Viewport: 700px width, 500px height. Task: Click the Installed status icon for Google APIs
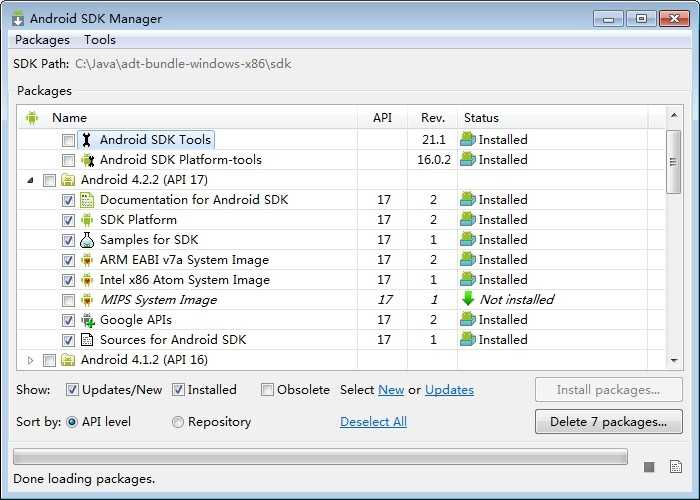pos(468,319)
